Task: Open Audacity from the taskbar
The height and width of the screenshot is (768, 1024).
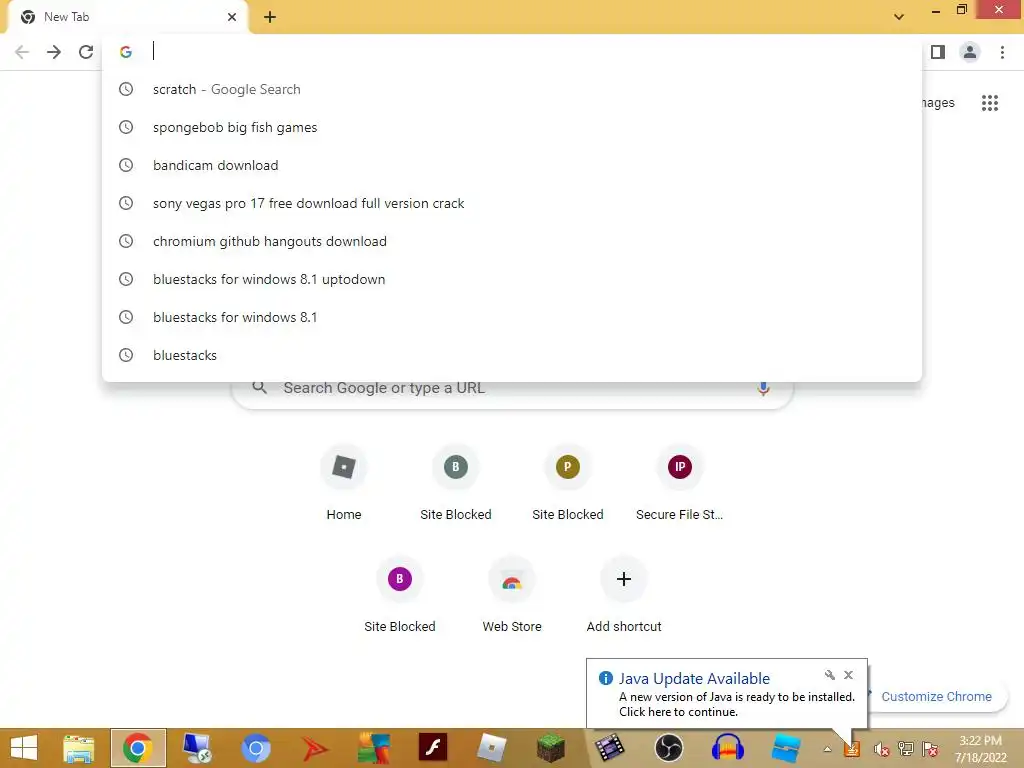Action: 728,748
